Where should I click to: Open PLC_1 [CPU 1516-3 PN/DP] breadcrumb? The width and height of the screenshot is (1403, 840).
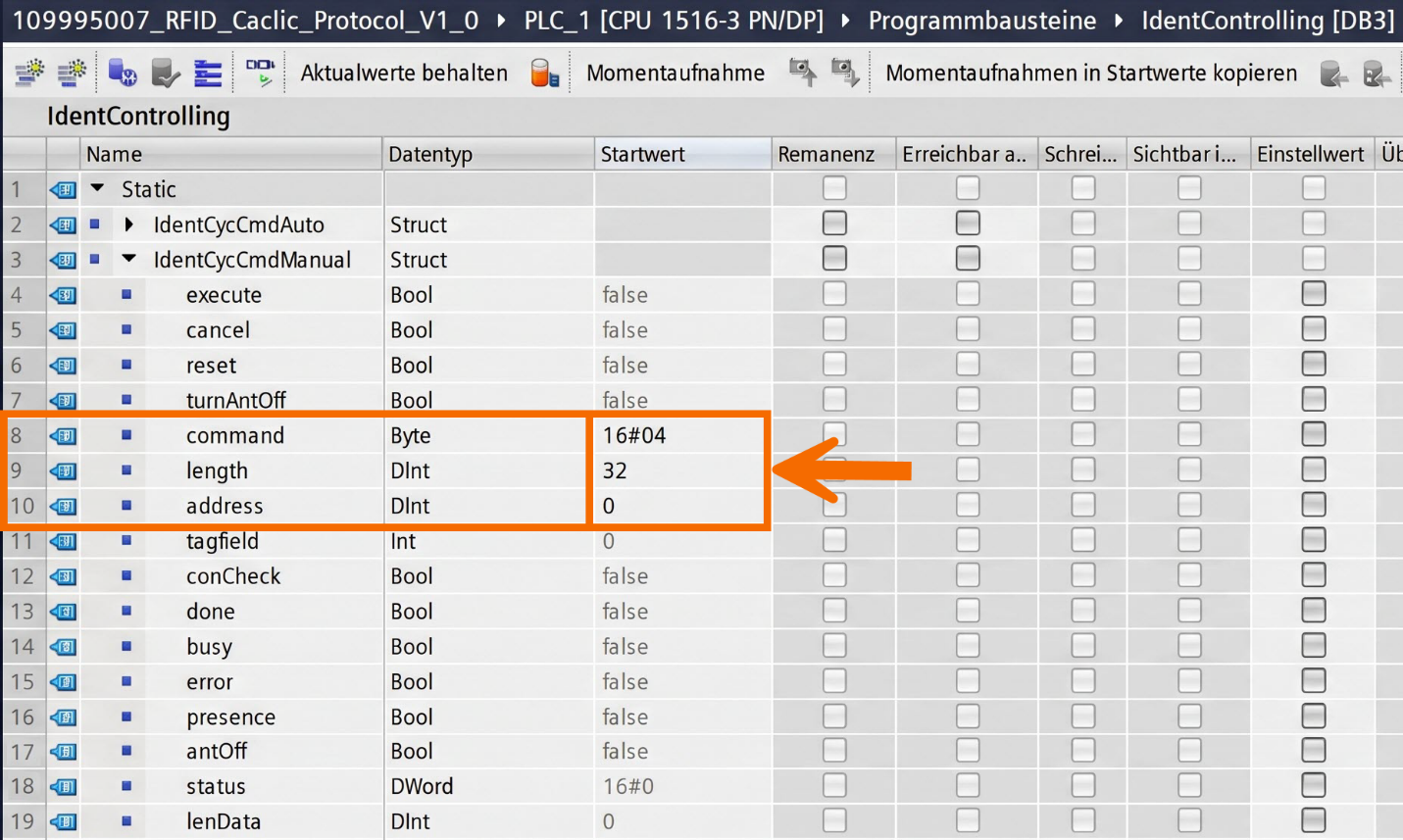tap(674, 21)
